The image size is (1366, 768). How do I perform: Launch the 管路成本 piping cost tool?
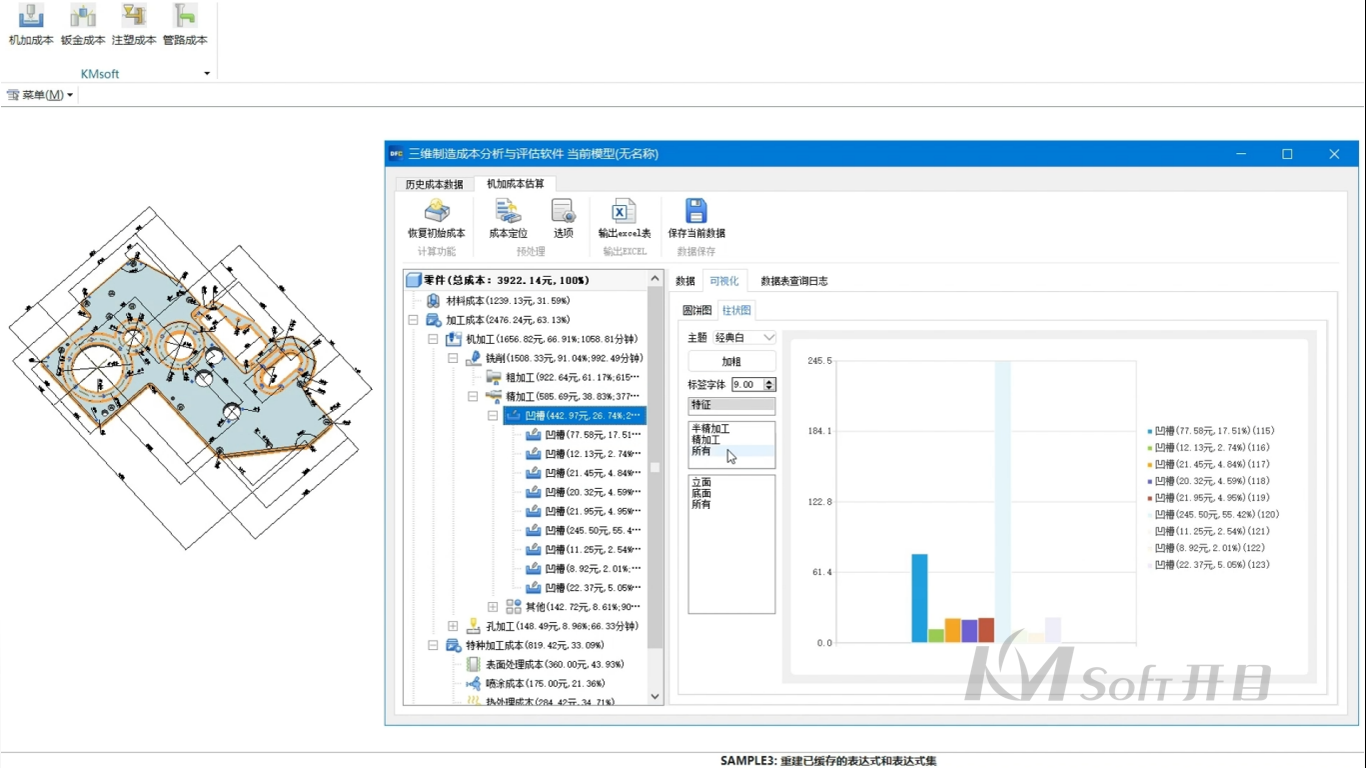(x=185, y=17)
